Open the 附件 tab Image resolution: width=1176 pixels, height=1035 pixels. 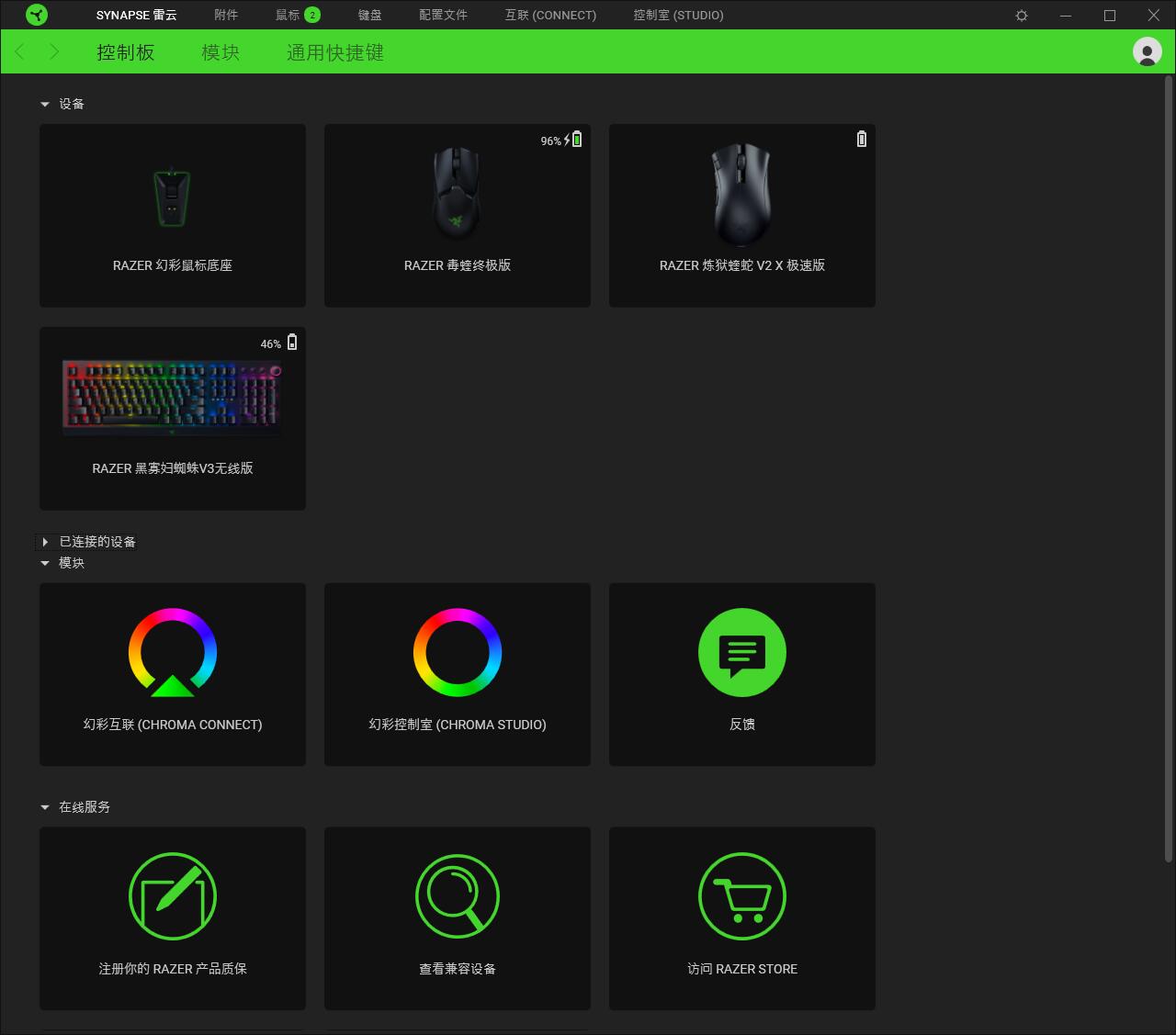point(226,16)
